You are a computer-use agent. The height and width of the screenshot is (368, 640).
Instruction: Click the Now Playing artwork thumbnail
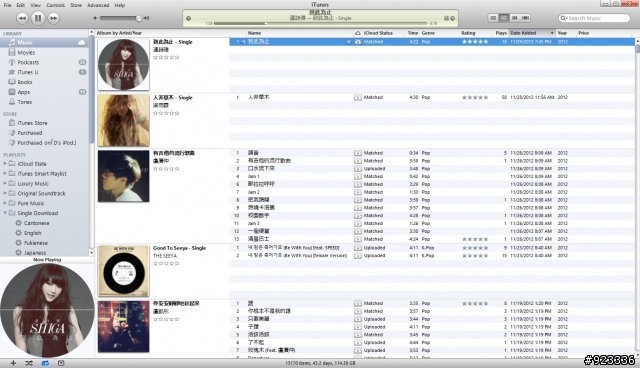[47, 310]
